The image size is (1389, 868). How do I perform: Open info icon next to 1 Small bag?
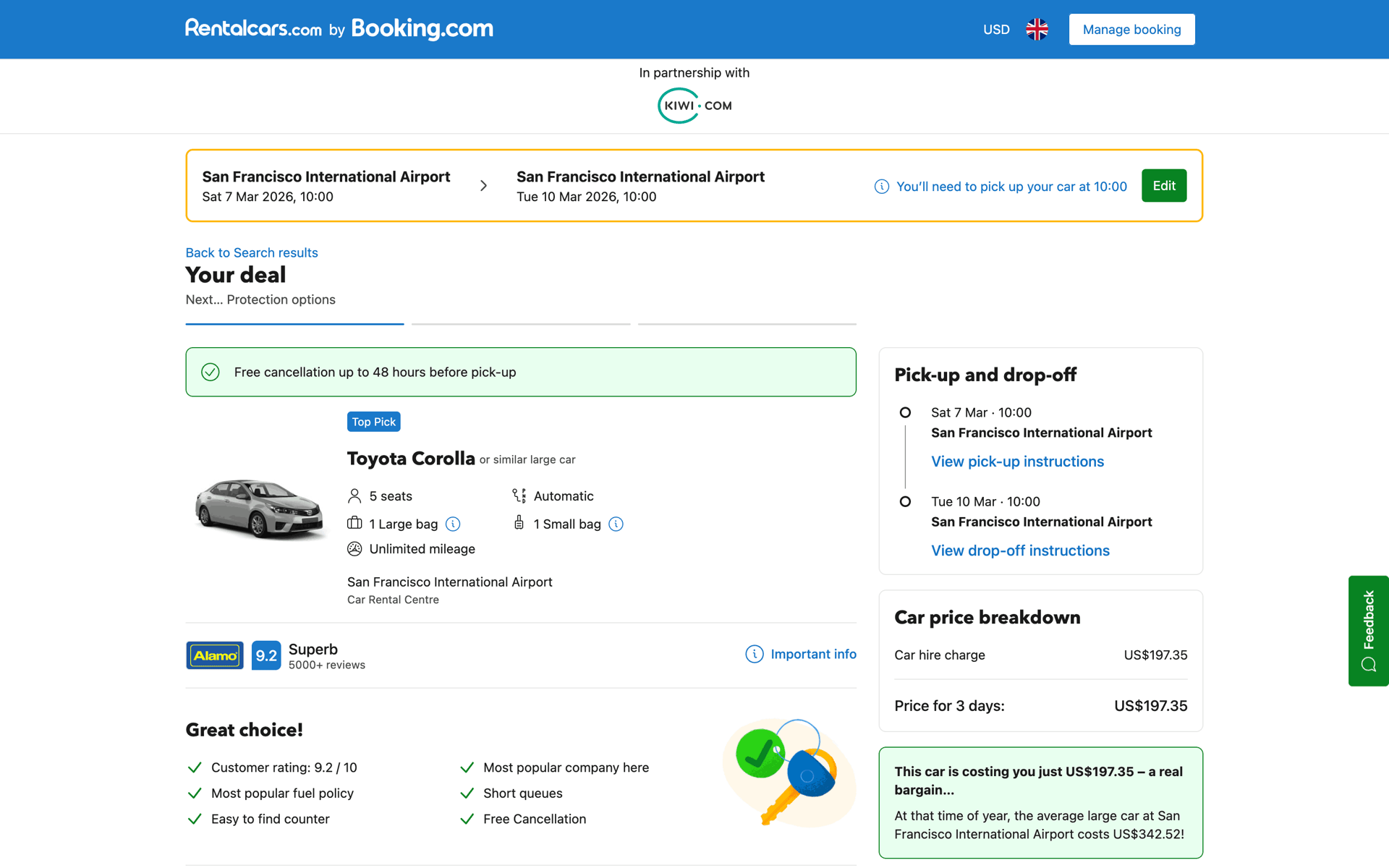616,524
